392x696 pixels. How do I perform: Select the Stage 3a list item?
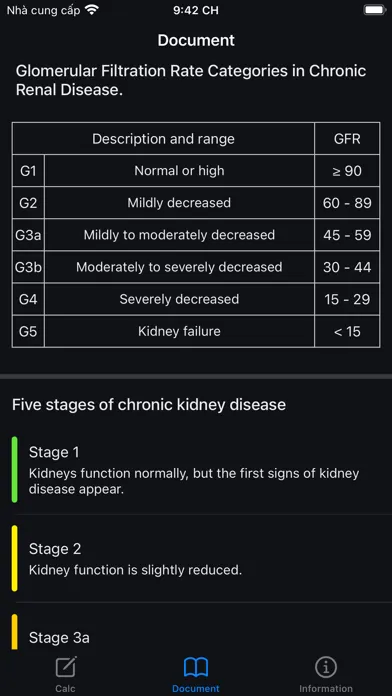click(196, 627)
